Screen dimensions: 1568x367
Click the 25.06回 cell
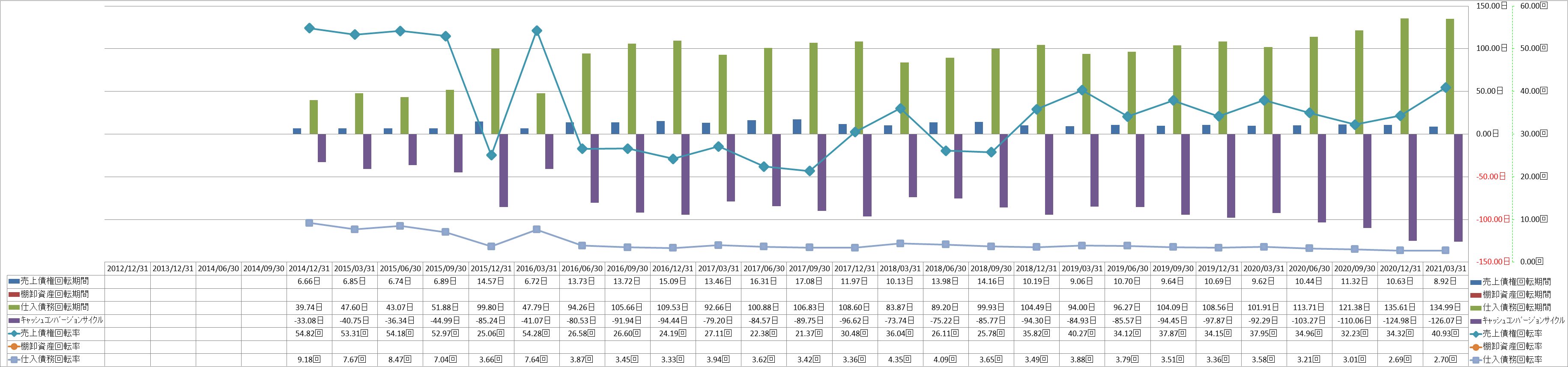[x=491, y=334]
